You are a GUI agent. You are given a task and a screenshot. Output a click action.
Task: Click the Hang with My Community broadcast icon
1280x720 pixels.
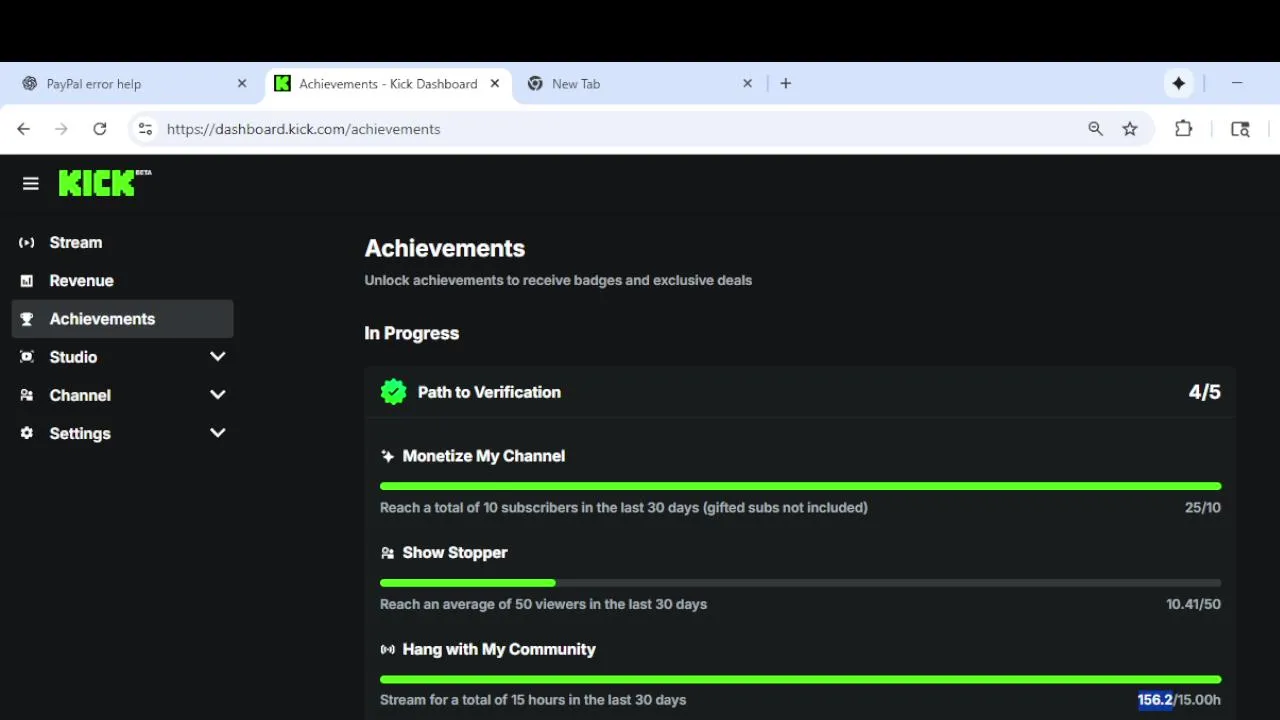(388, 649)
